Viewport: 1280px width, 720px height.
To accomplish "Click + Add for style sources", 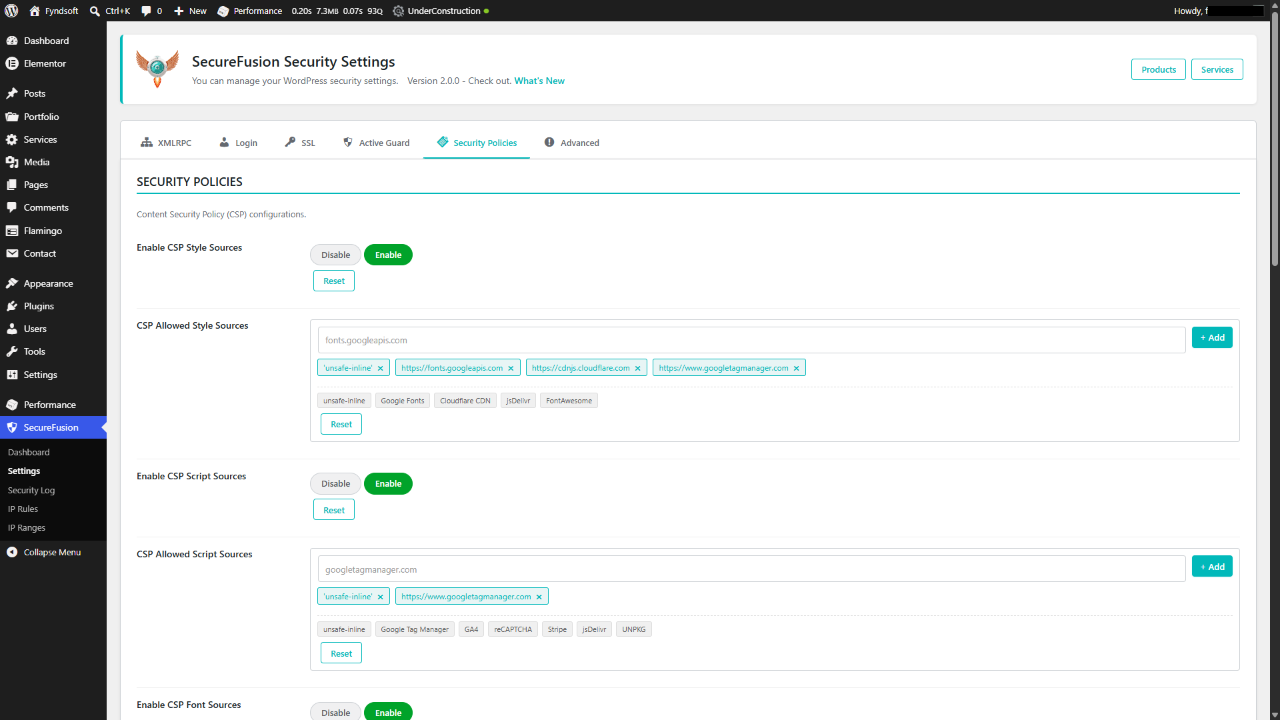I will [x=1212, y=338].
